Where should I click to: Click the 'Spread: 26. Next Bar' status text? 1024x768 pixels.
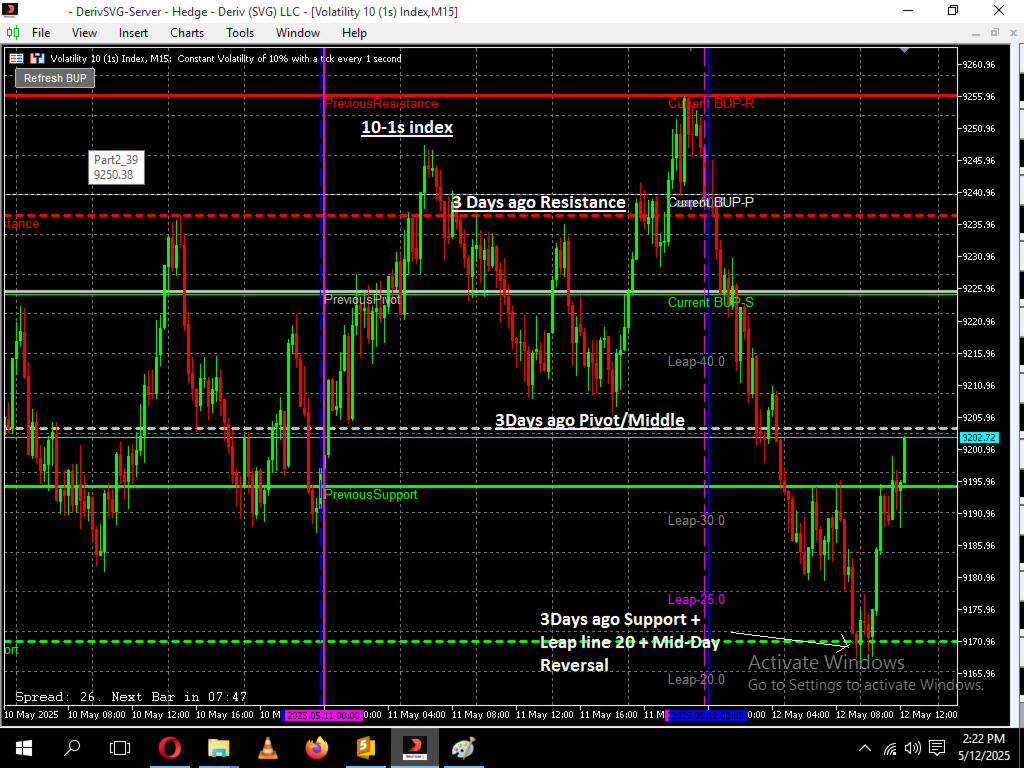(x=131, y=697)
